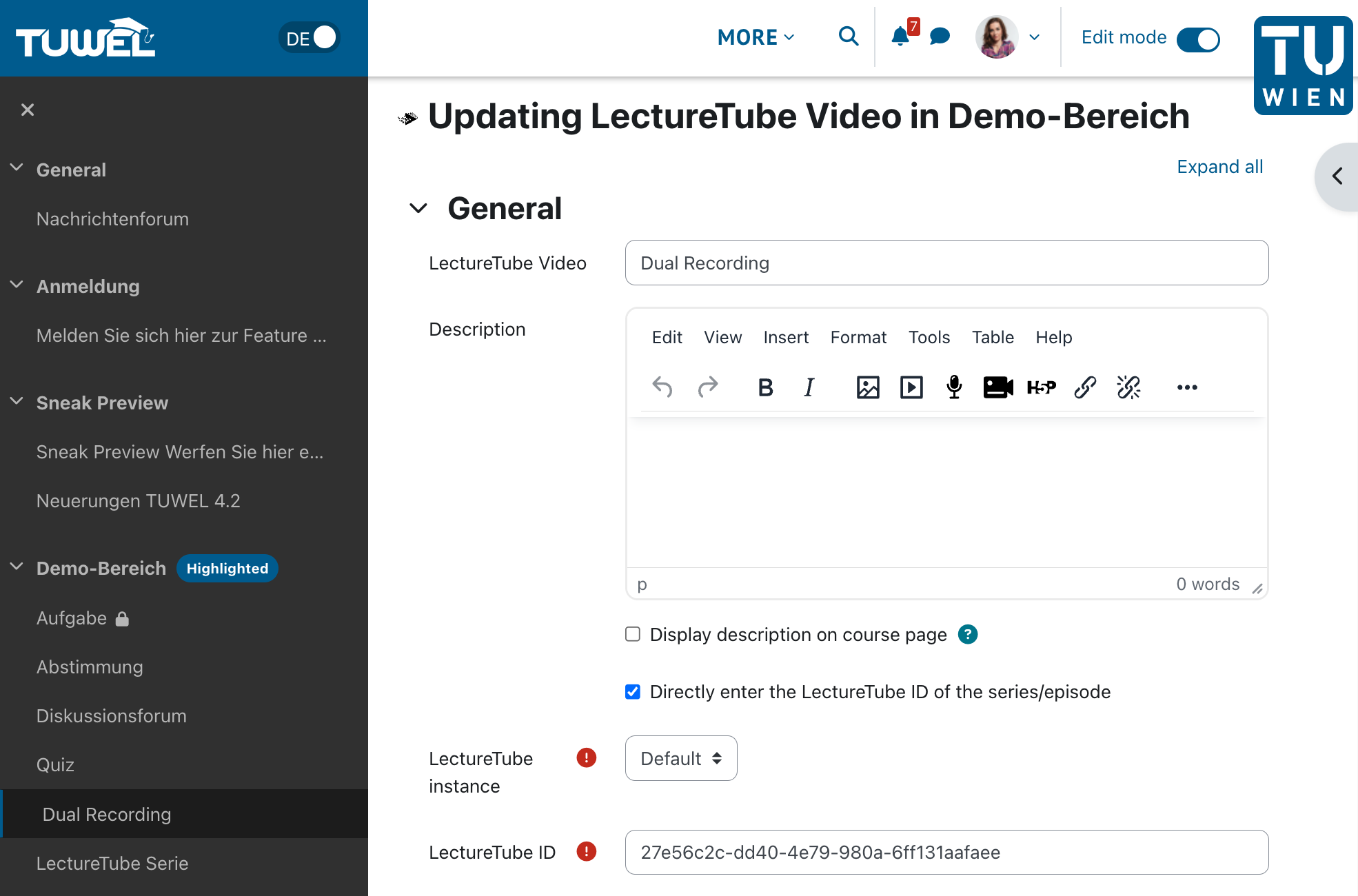Click the Expand all link
The width and height of the screenshot is (1358, 896).
click(x=1219, y=167)
